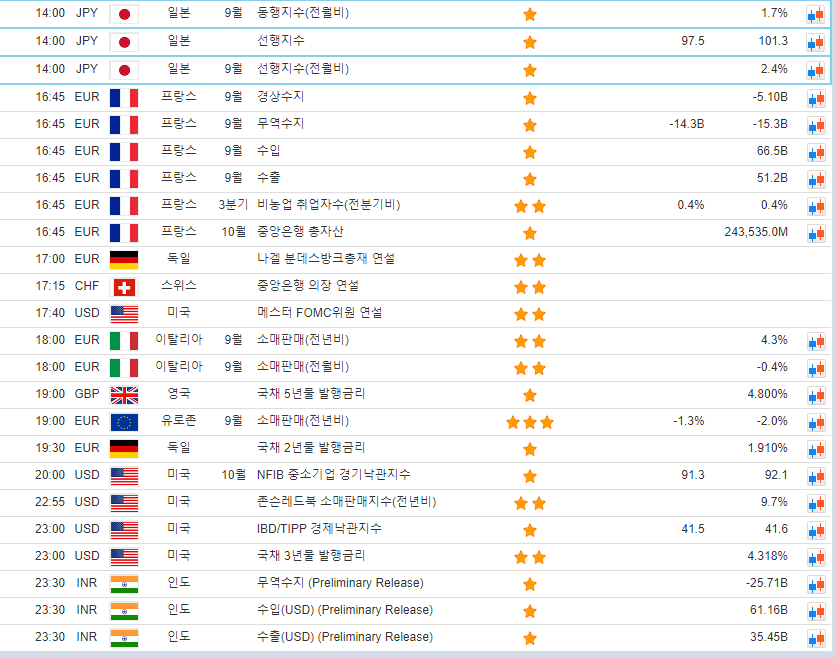This screenshot has width=836, height=657.
Task: Open chart icon for 영국 국채 5년물 발행금리
Action: [x=816, y=394]
